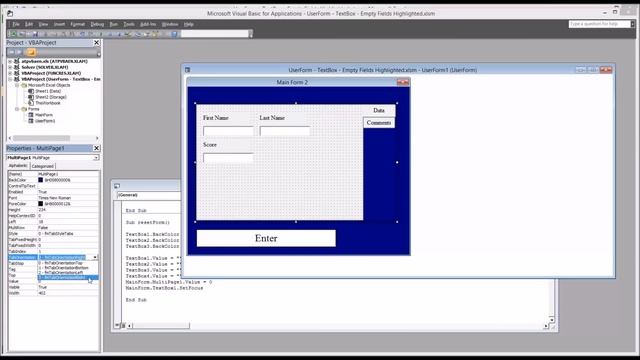Viewport: 640px width, 360px height.
Task: Click the Score text box
Action: 228,158
